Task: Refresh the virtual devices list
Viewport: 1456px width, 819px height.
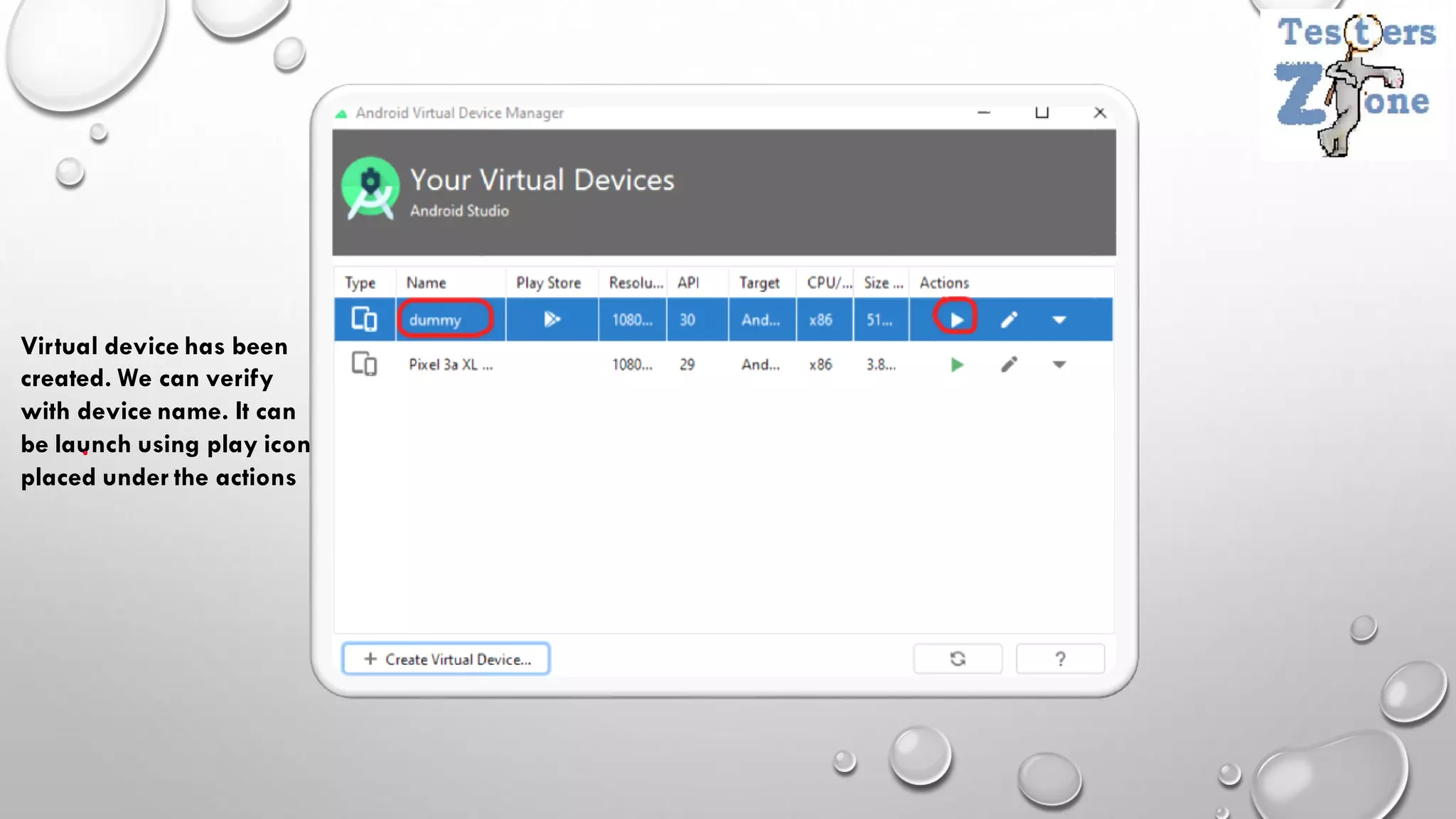Action: 958,659
